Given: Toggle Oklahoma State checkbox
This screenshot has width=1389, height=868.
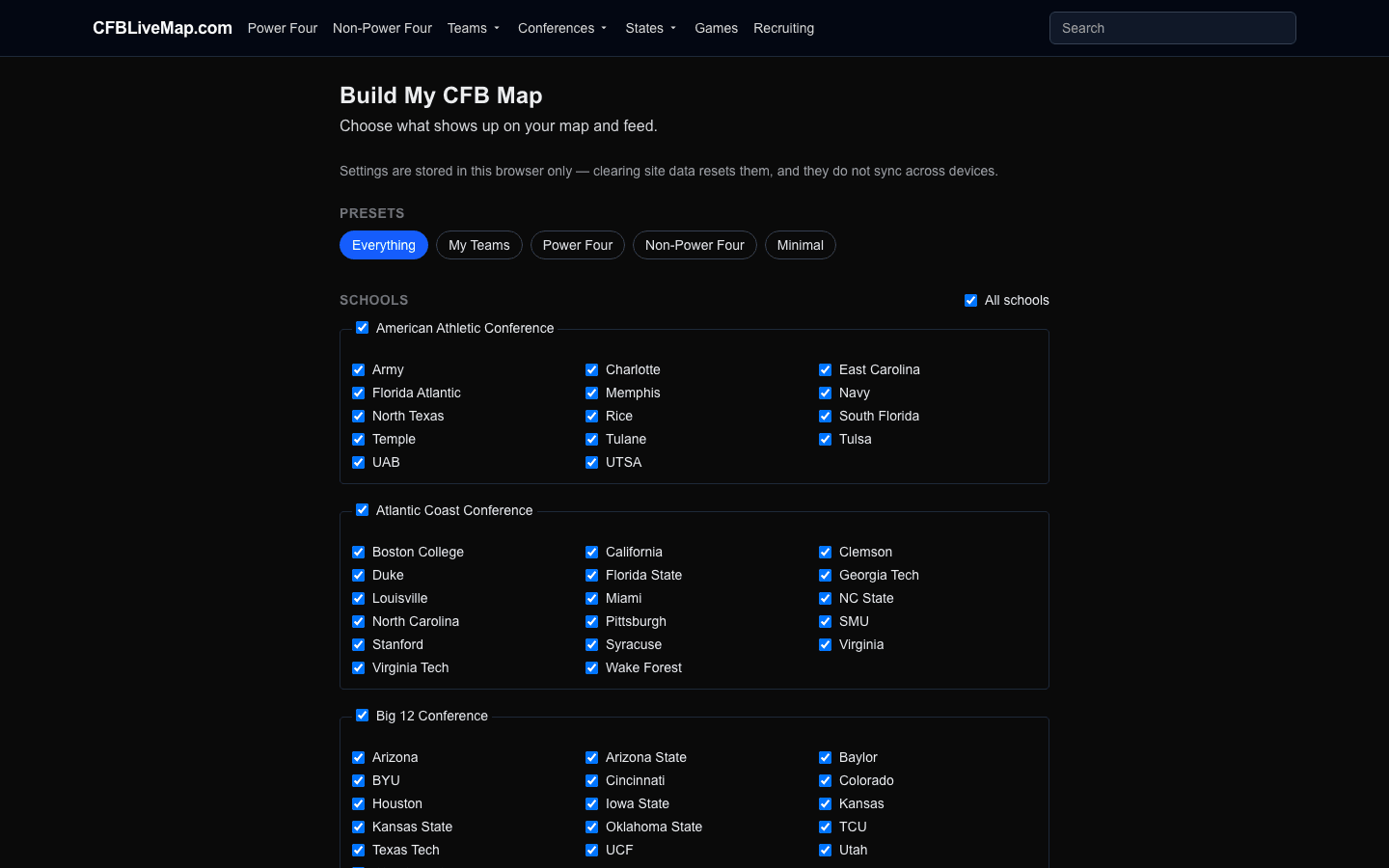Looking at the screenshot, I should (591, 827).
